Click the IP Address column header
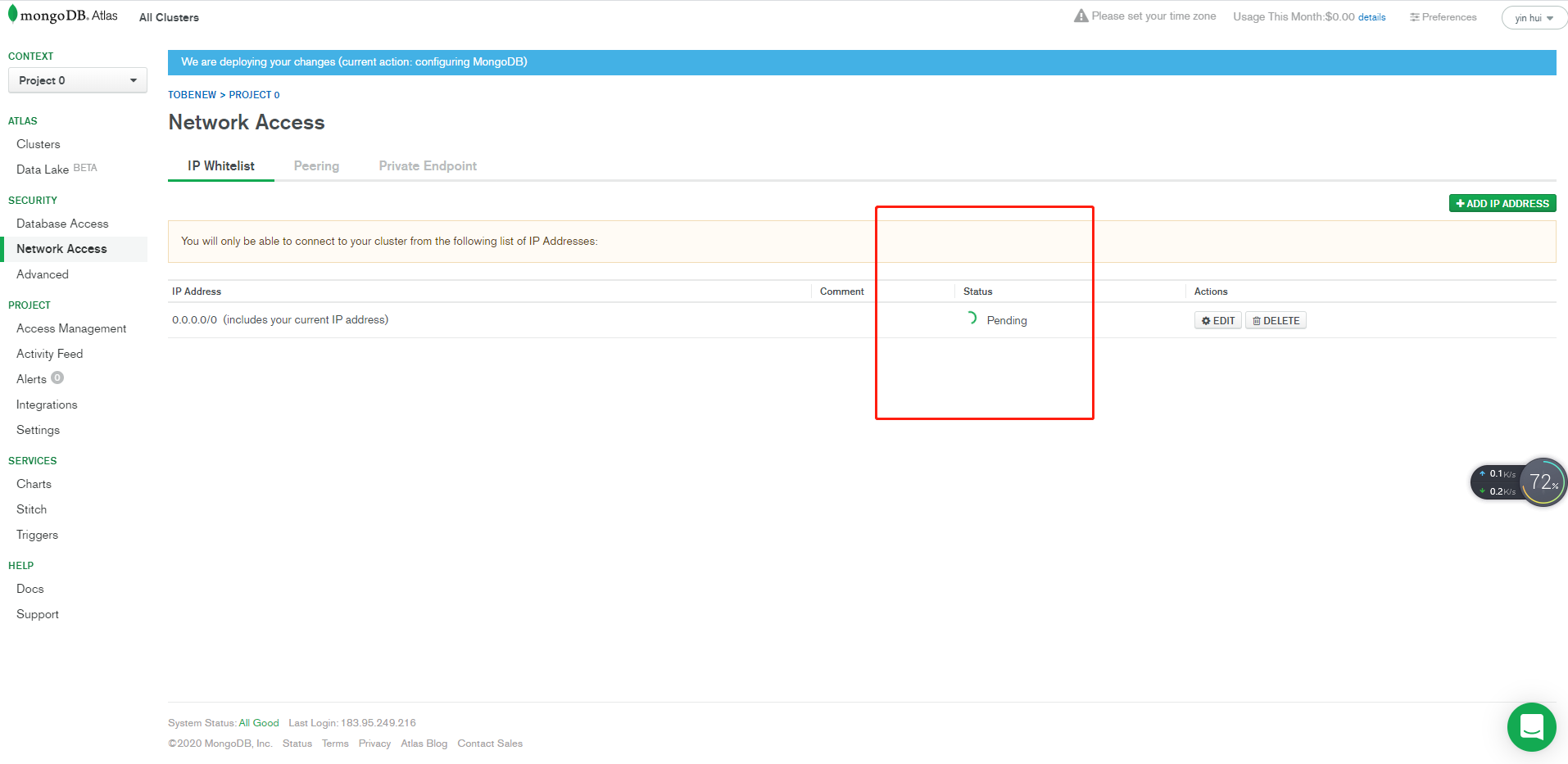1568x764 pixels. coord(197,292)
